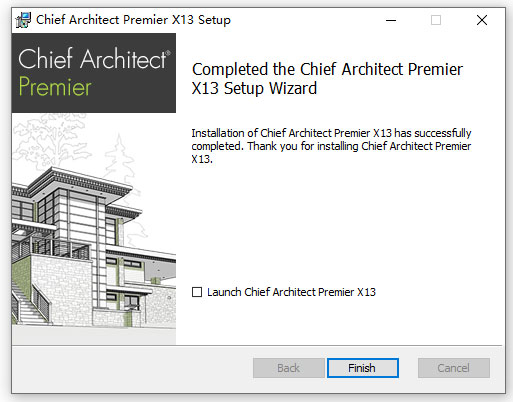The width and height of the screenshot is (513, 402).
Task: Click the installation successfully completed paragraph
Action: 331,146
